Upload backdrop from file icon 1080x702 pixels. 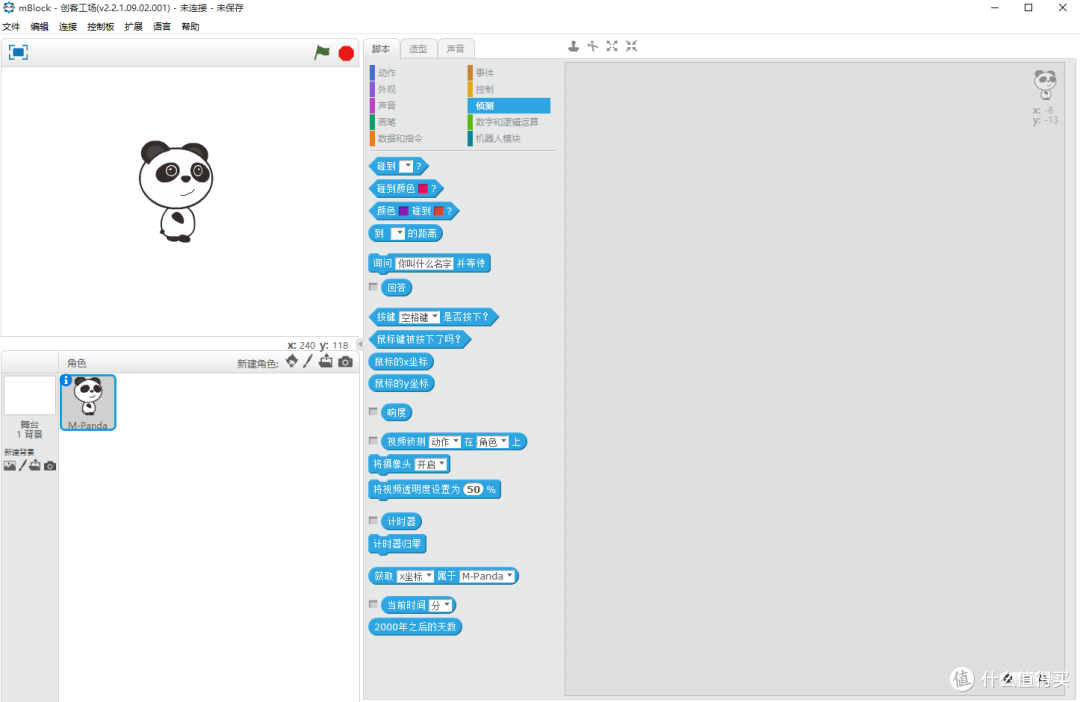(x=34, y=466)
